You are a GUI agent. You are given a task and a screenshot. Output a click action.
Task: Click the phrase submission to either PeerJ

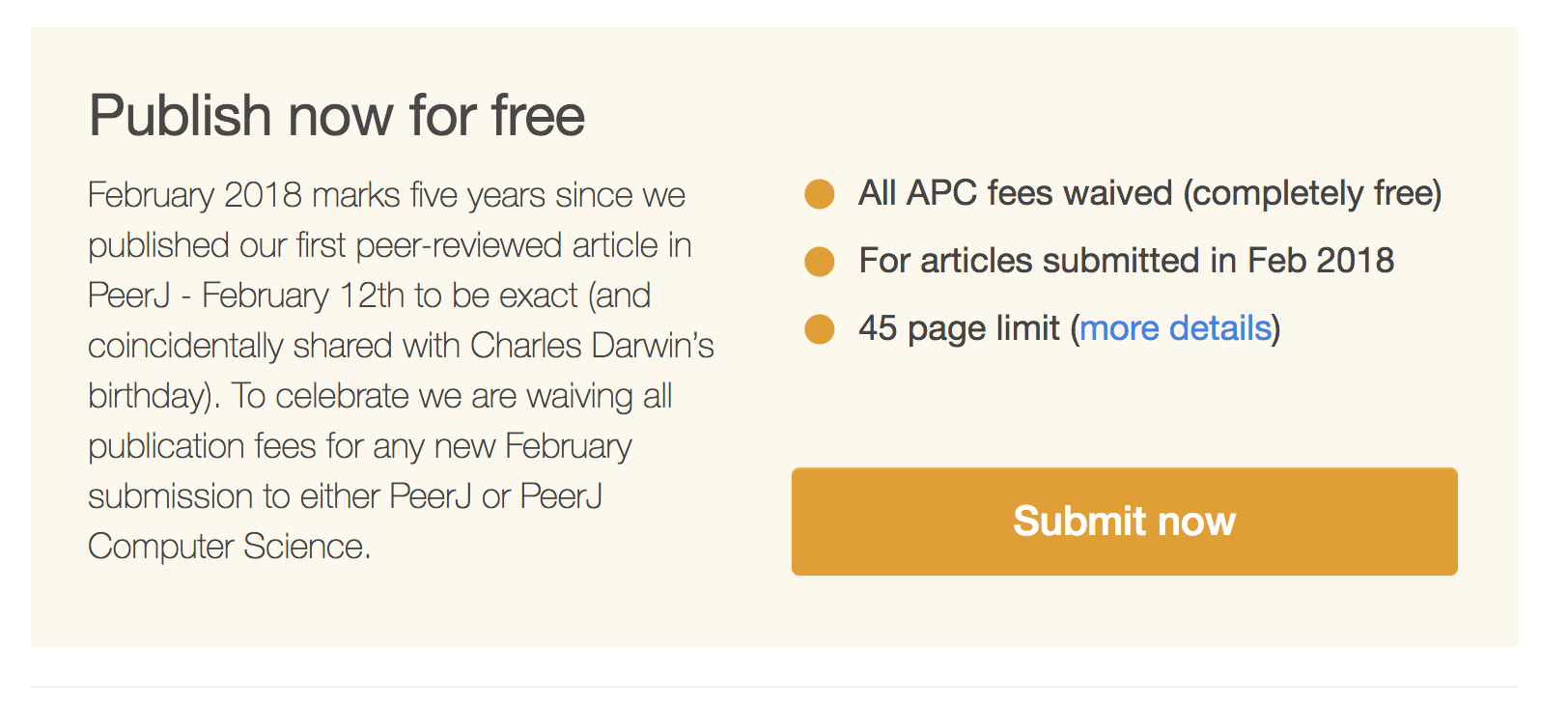[x=280, y=496]
